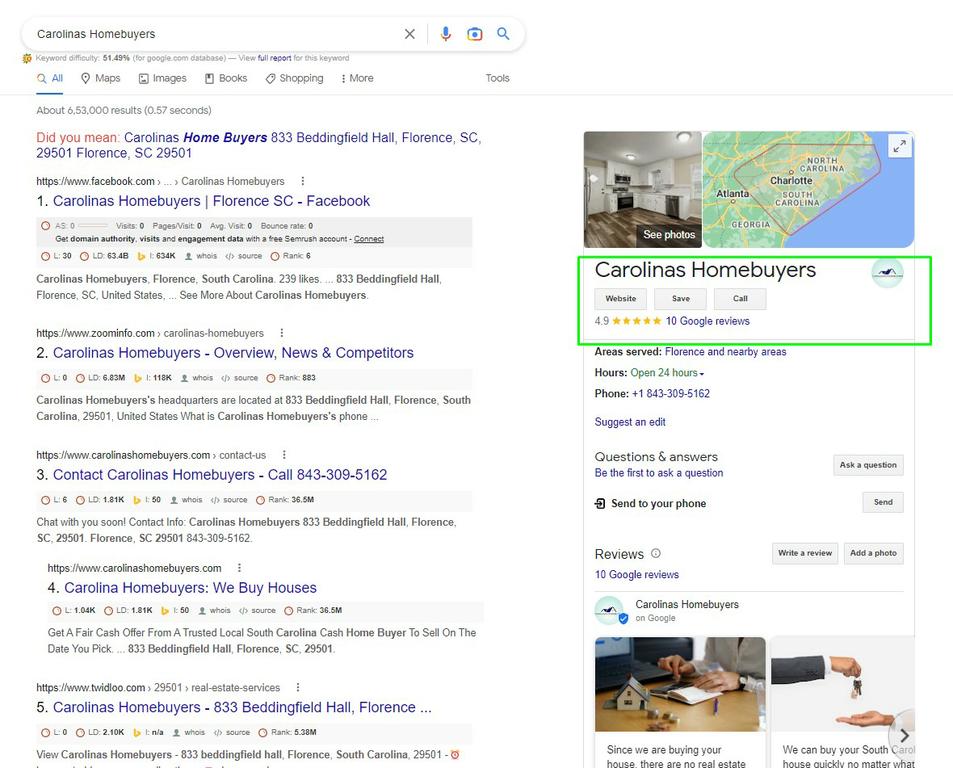Click See photos kitchen thumbnail
953x768 pixels.
pos(642,190)
